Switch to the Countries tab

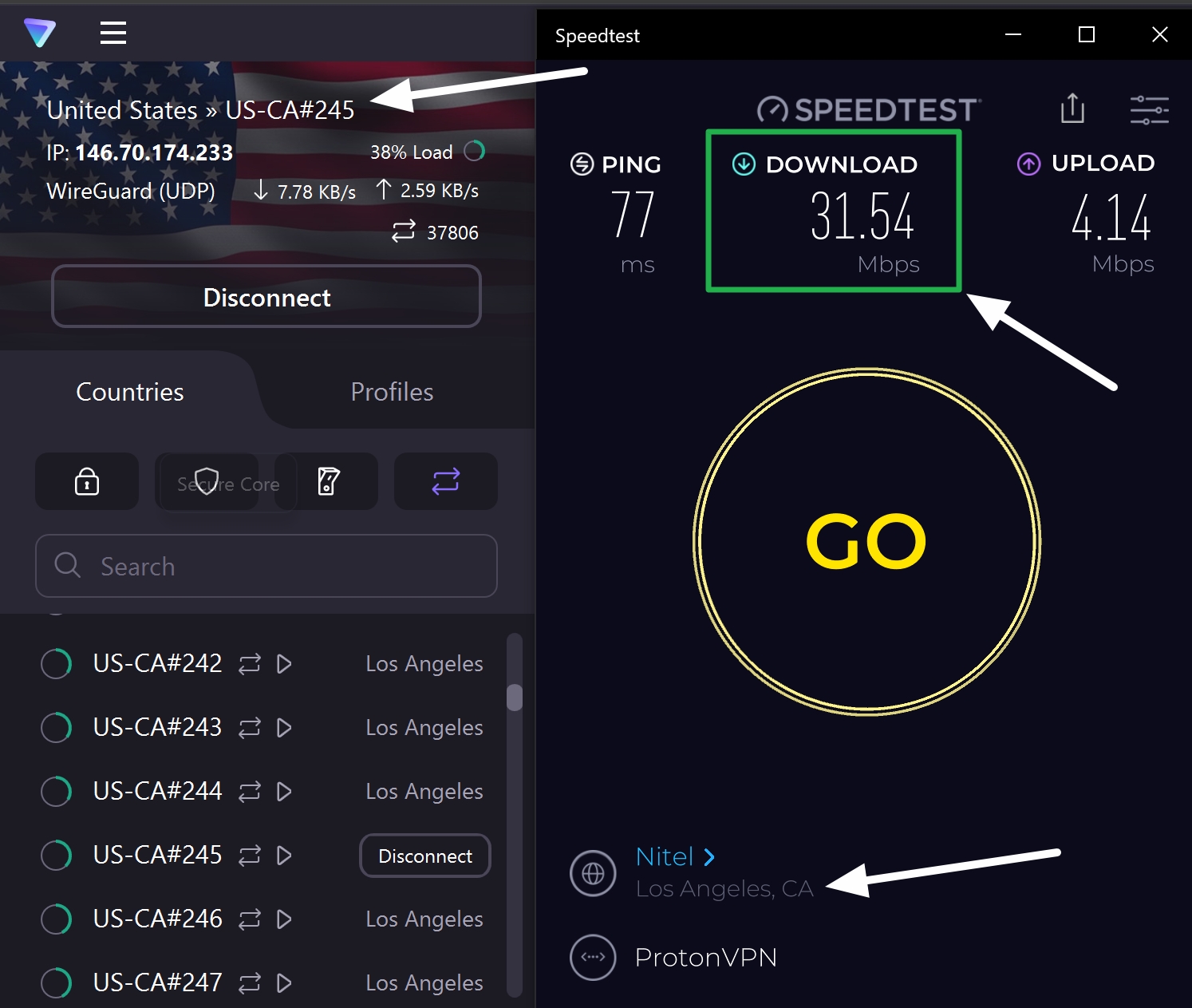129,392
